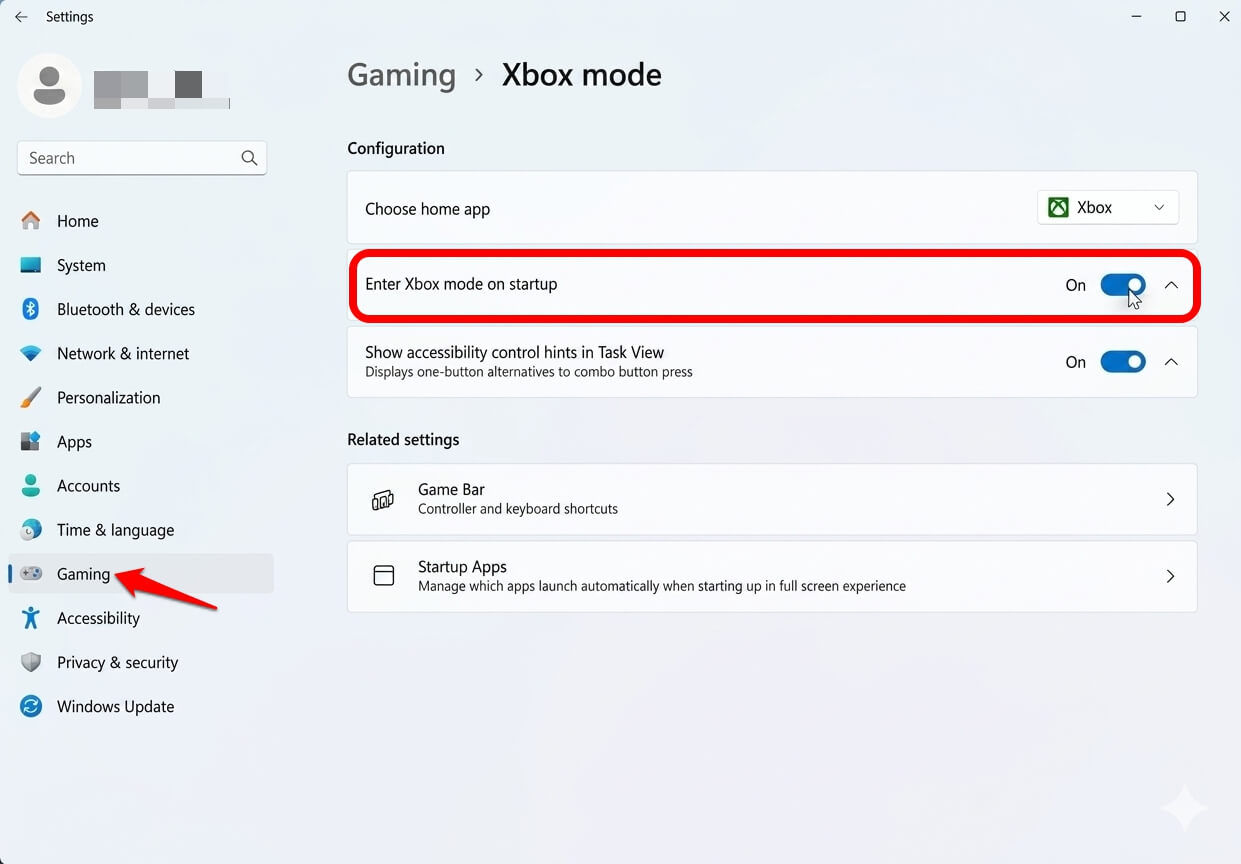Screen dimensions: 1241x864
Task: Open Accessibility settings
Action: pyautogui.click(x=141, y=618)
